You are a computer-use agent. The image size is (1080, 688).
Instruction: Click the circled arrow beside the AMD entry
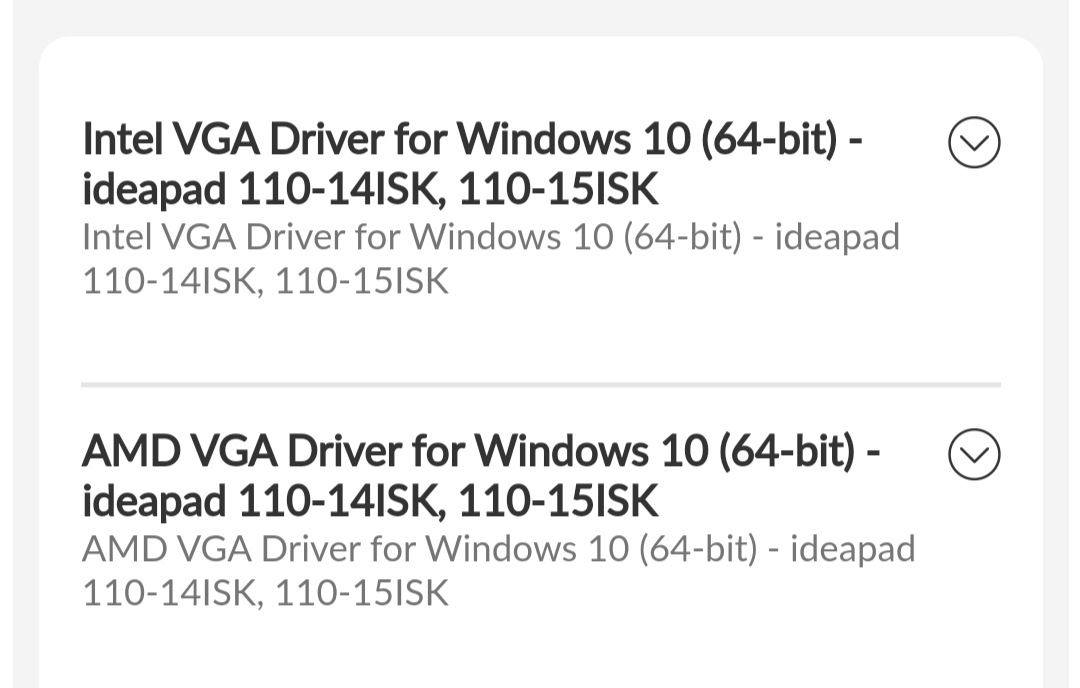click(x=973, y=454)
